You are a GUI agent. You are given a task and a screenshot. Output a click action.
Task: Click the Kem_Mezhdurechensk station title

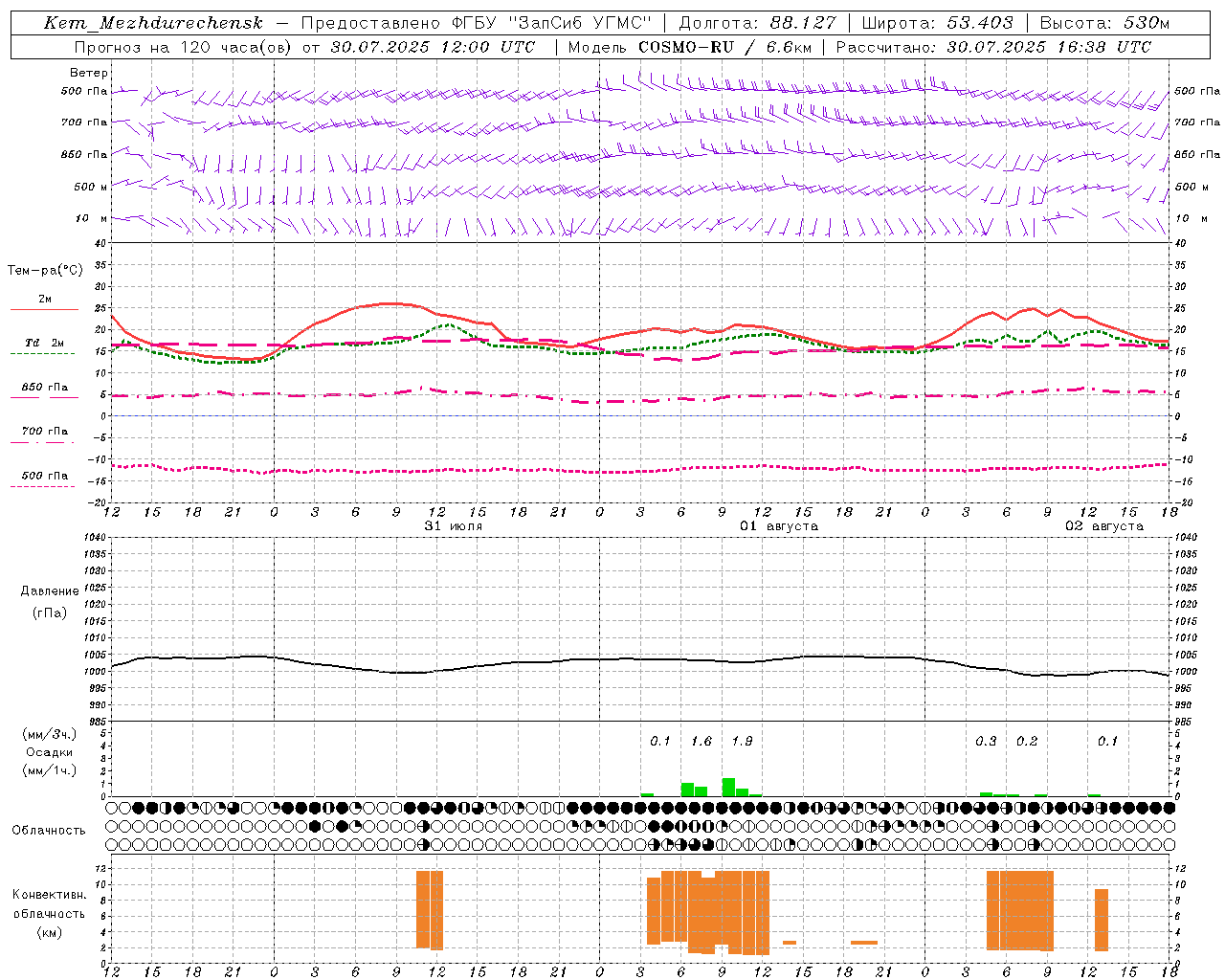click(153, 23)
